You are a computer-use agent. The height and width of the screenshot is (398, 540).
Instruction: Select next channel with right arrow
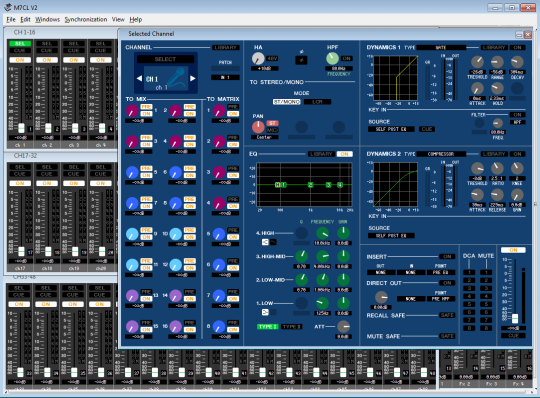(193, 78)
